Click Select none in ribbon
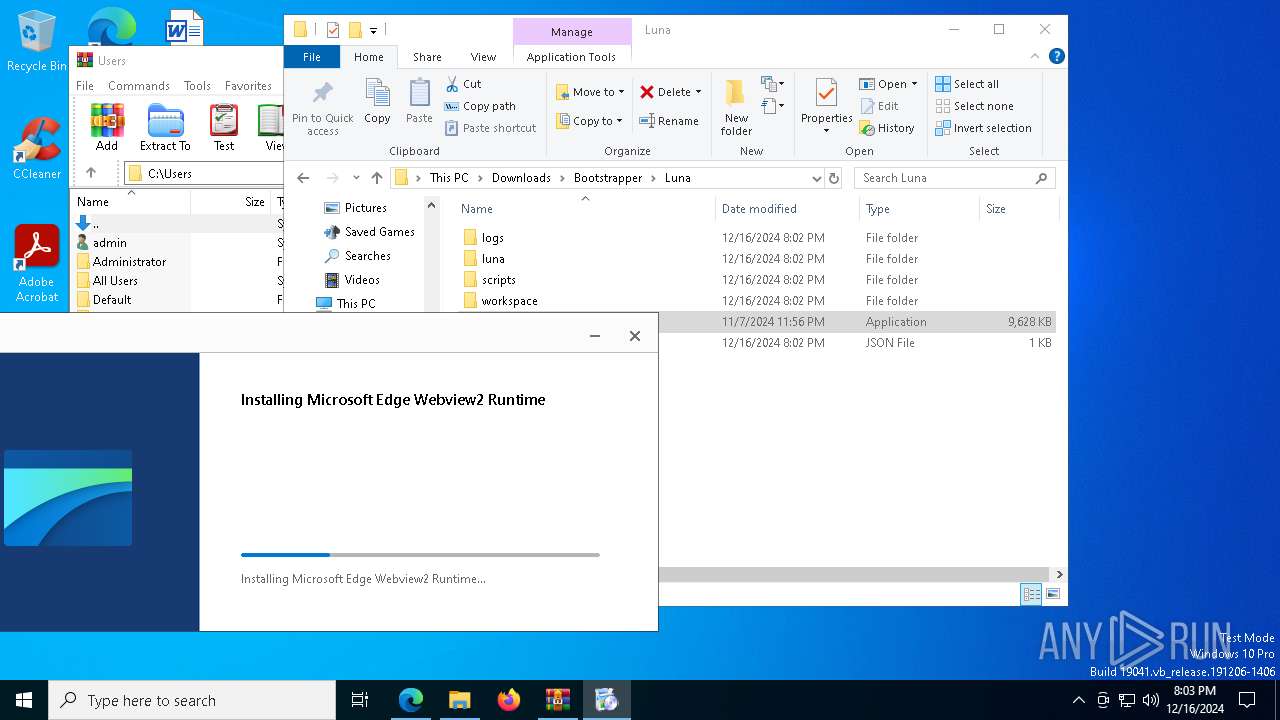The width and height of the screenshot is (1280, 720). click(974, 106)
